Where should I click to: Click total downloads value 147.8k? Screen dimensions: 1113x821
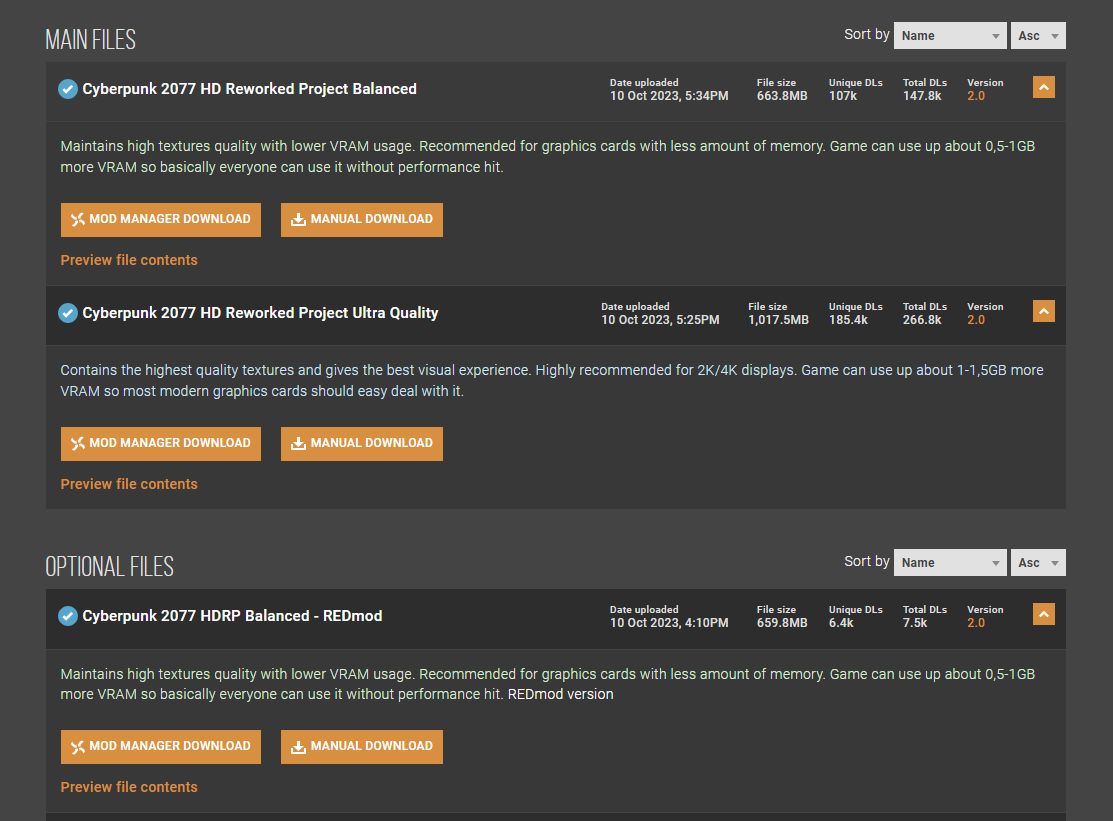pos(922,96)
